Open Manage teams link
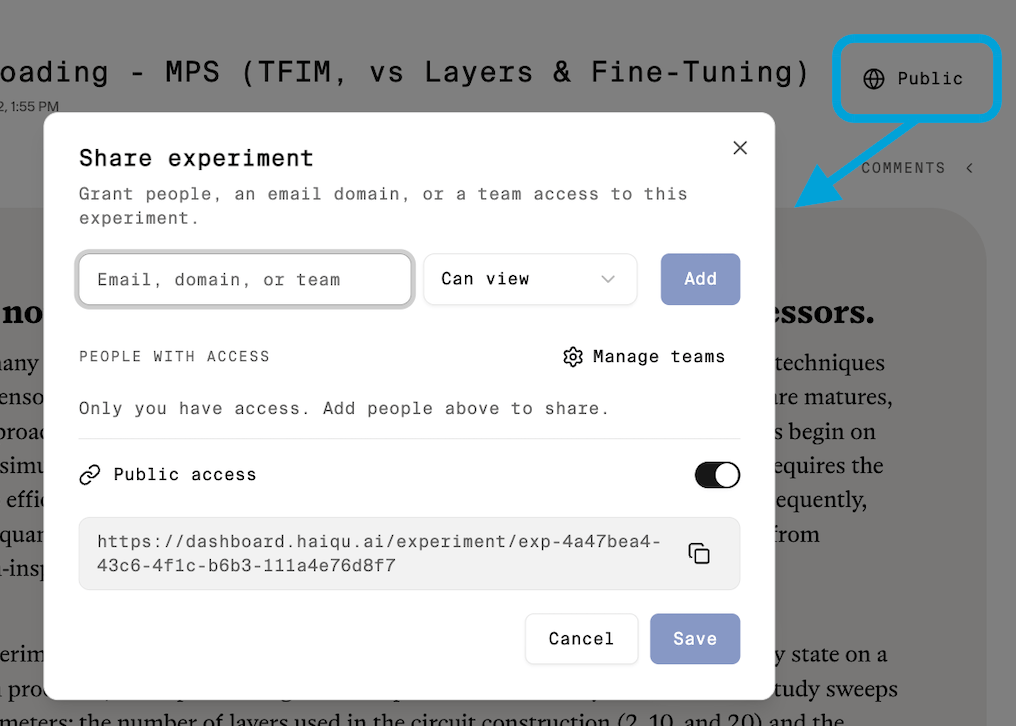The image size is (1016, 726). (644, 357)
